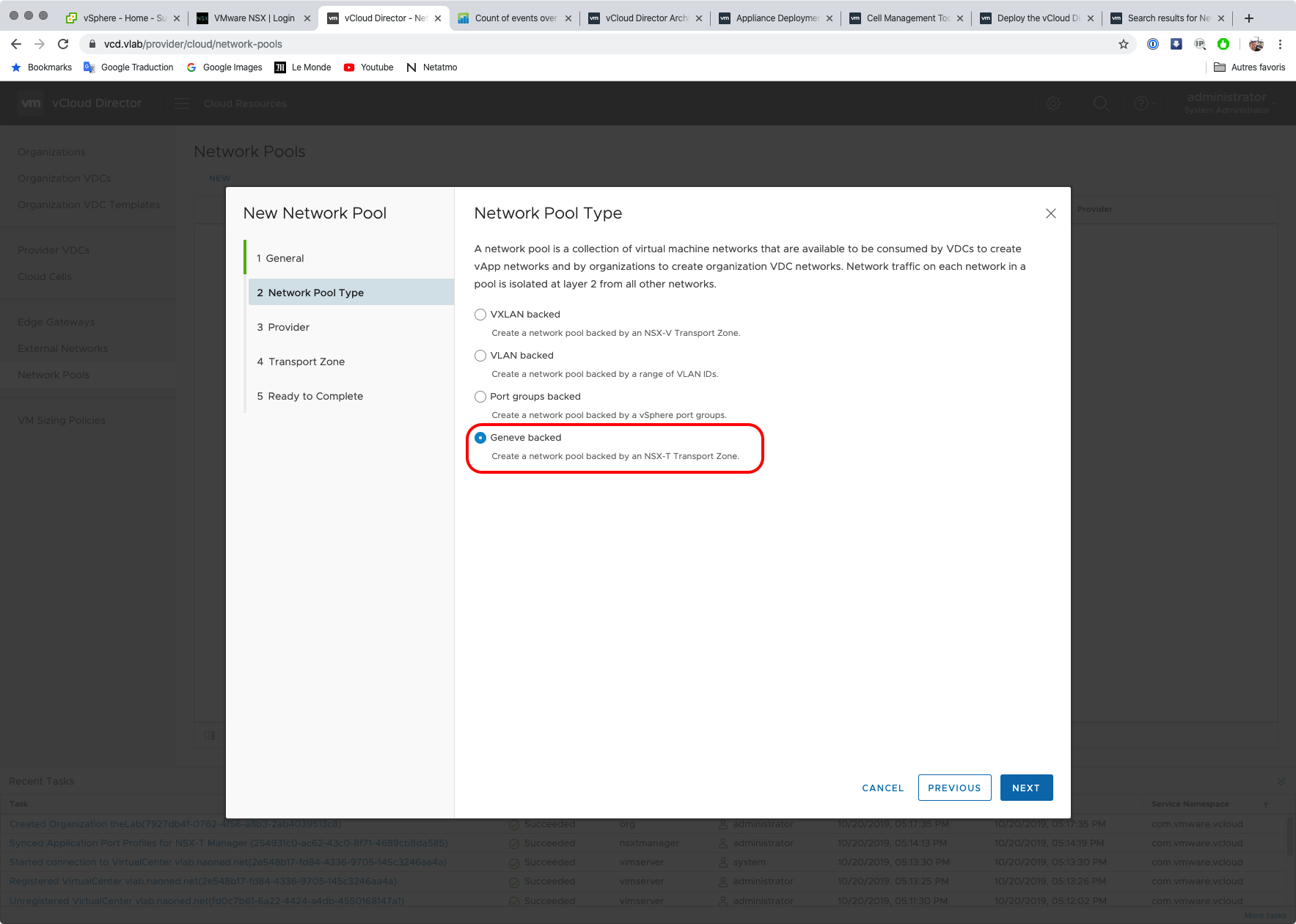The image size is (1296, 924).
Task: Cancel the network pool wizard
Action: (x=882, y=788)
